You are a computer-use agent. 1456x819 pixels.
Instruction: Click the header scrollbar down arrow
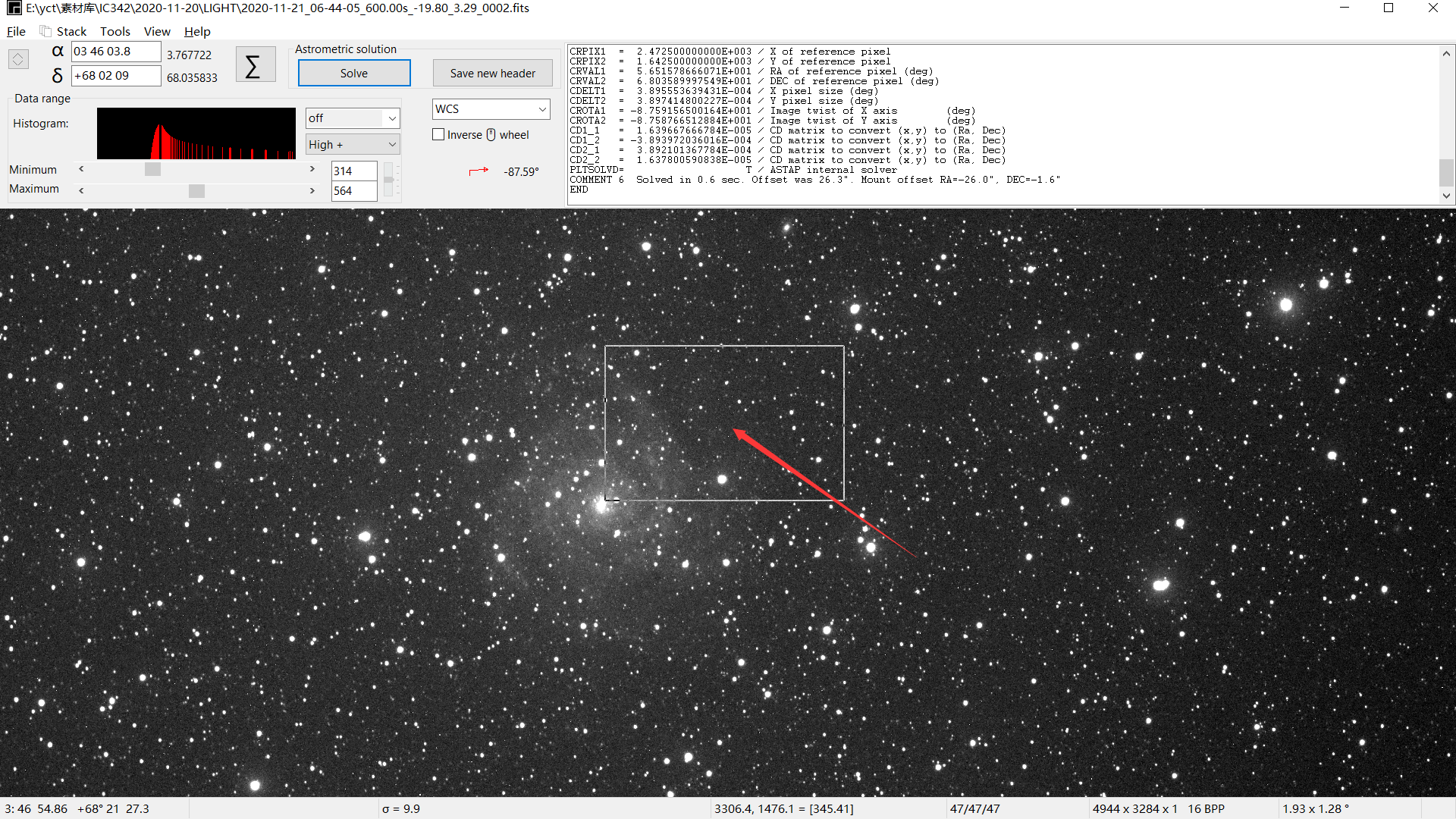click(x=1446, y=196)
